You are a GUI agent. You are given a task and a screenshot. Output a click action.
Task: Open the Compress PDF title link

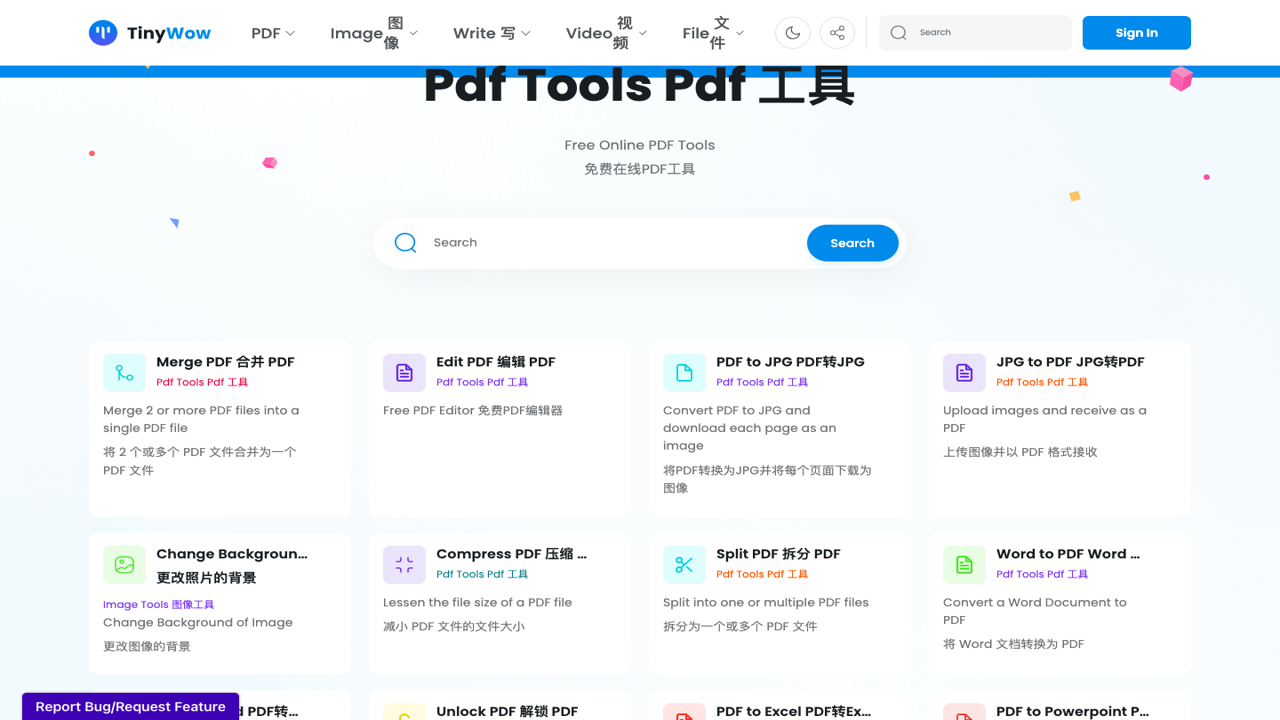pos(511,554)
